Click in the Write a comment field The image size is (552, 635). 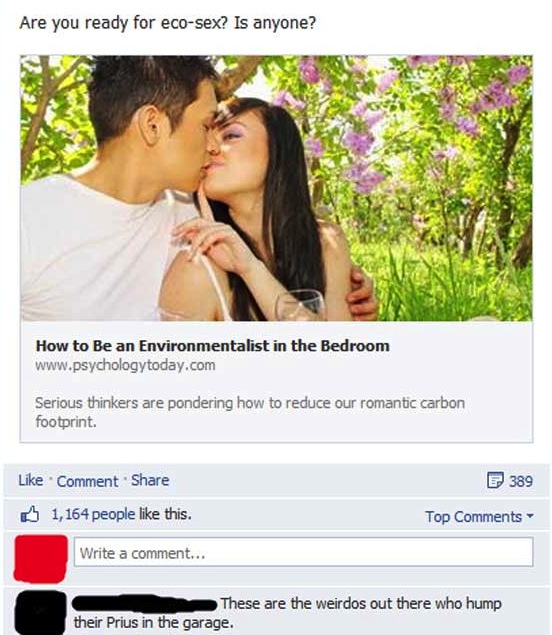pyautogui.click(x=303, y=552)
